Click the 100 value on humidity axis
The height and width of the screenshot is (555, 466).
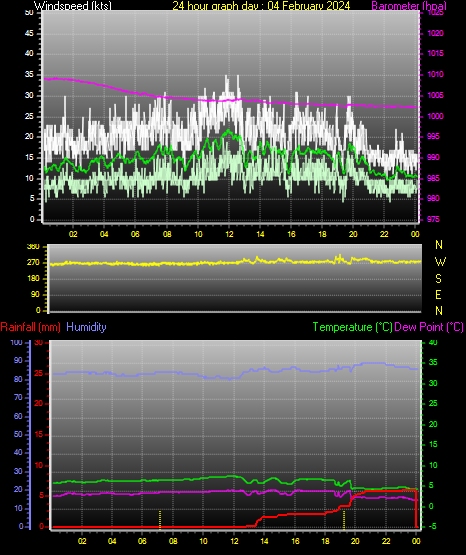pos(16,342)
